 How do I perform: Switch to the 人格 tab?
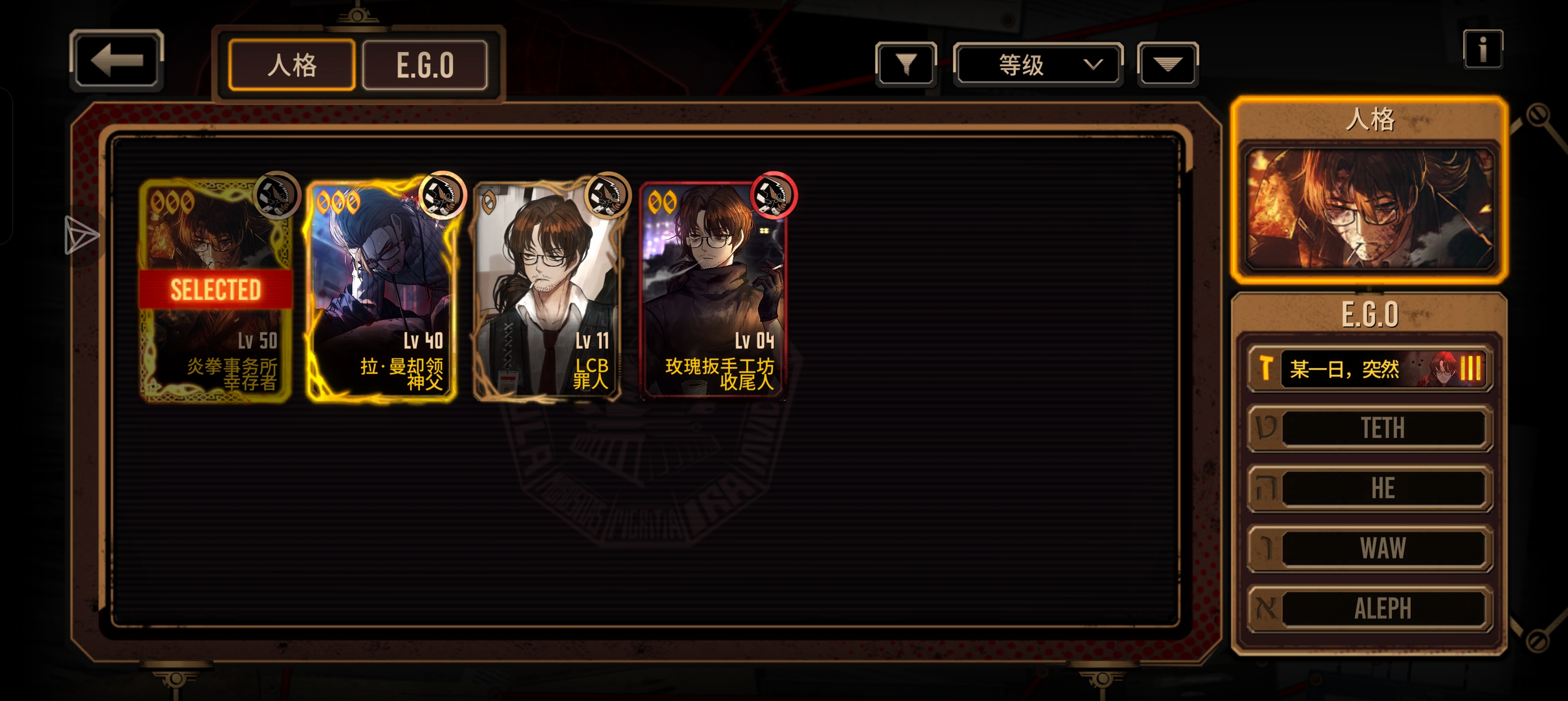click(x=291, y=65)
